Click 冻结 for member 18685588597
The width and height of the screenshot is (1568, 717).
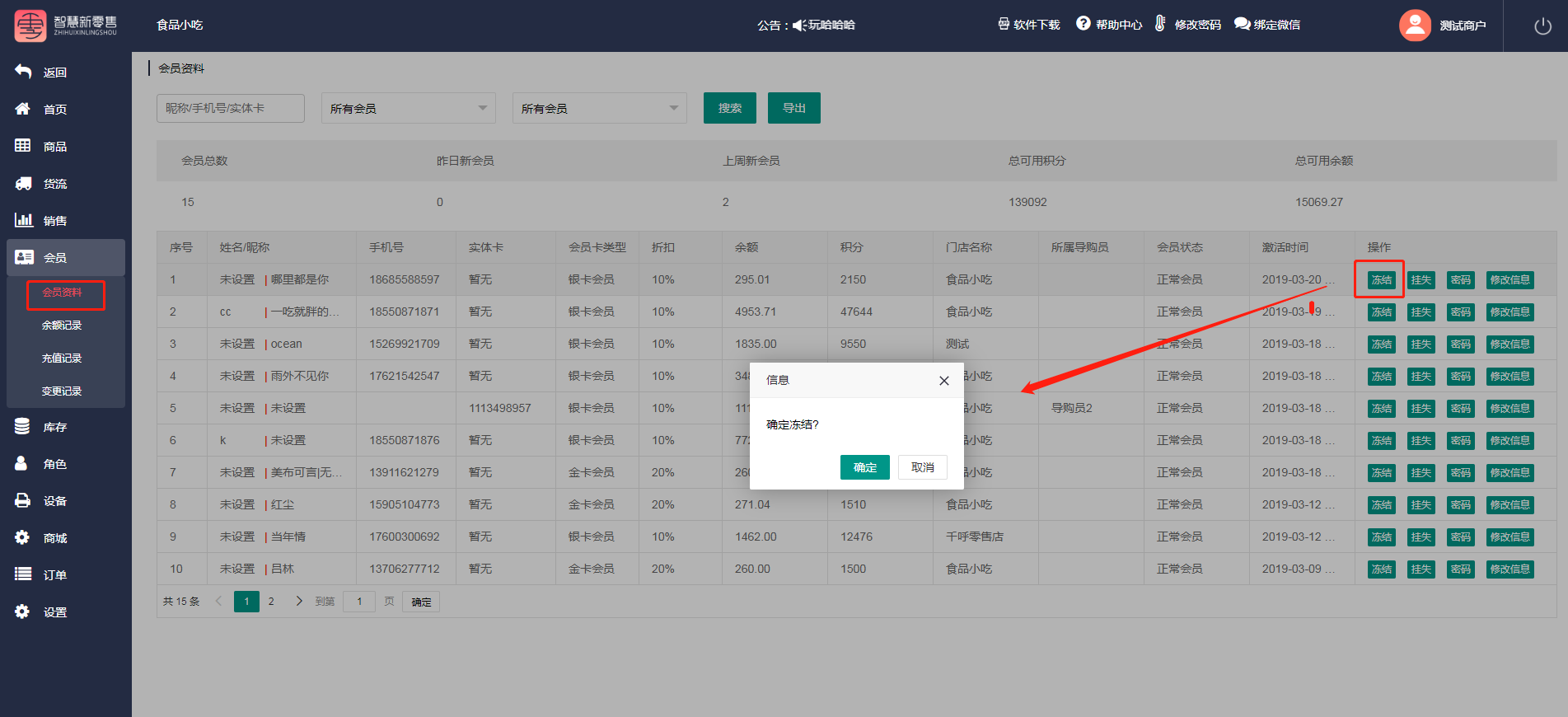[1382, 280]
